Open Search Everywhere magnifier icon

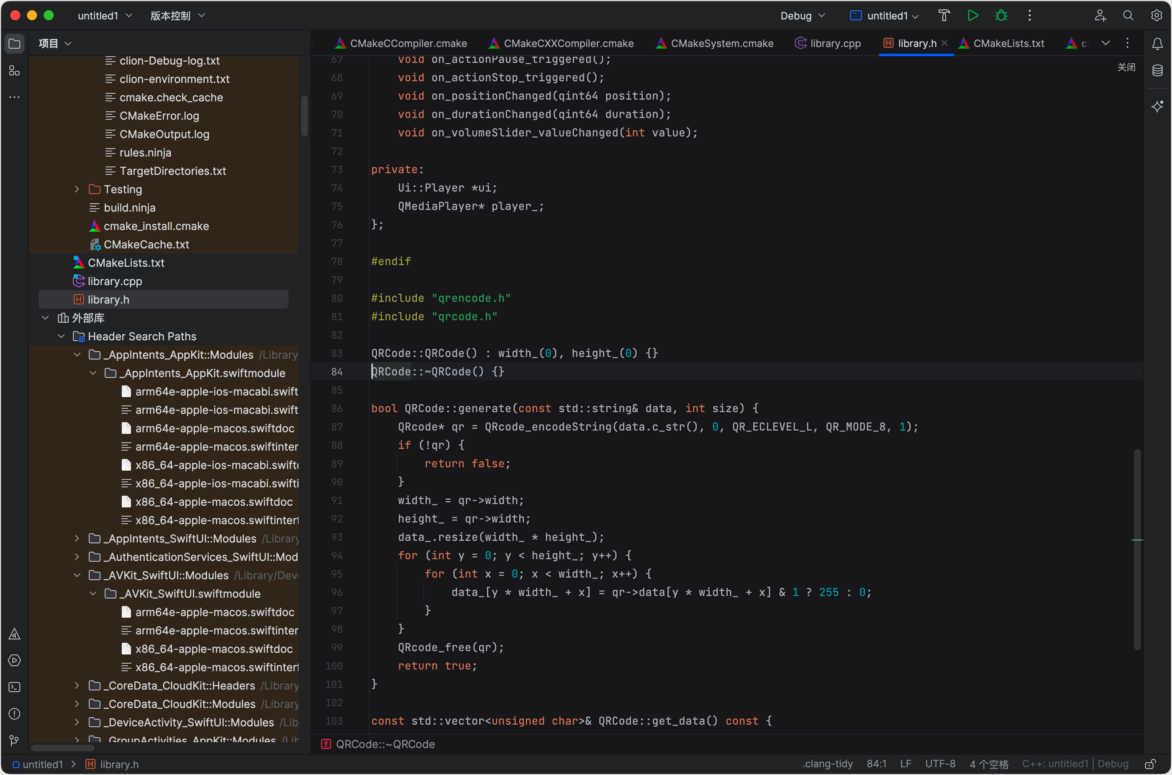[1128, 16]
